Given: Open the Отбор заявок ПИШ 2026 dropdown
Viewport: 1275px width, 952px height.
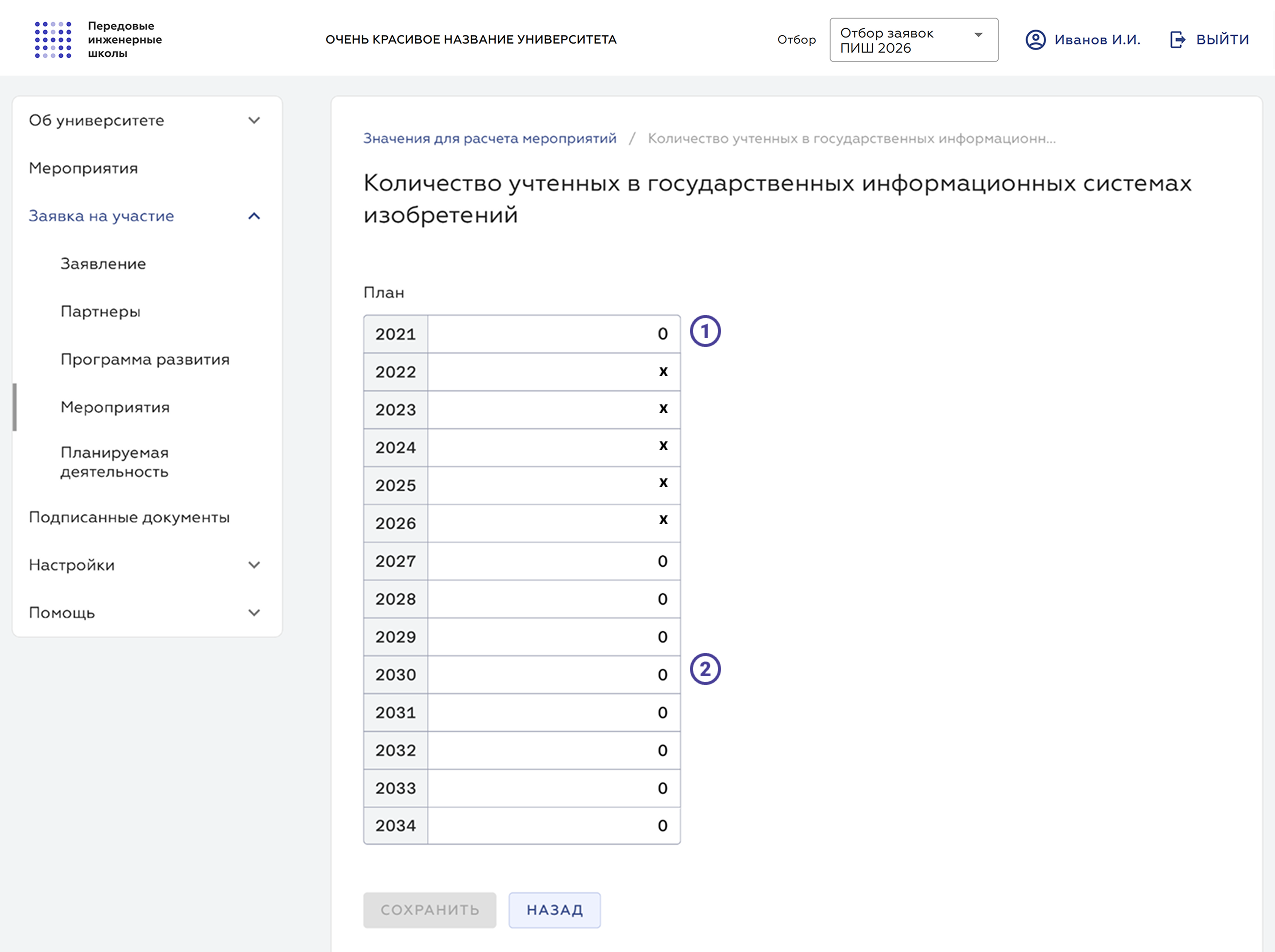Looking at the screenshot, I should 914,40.
